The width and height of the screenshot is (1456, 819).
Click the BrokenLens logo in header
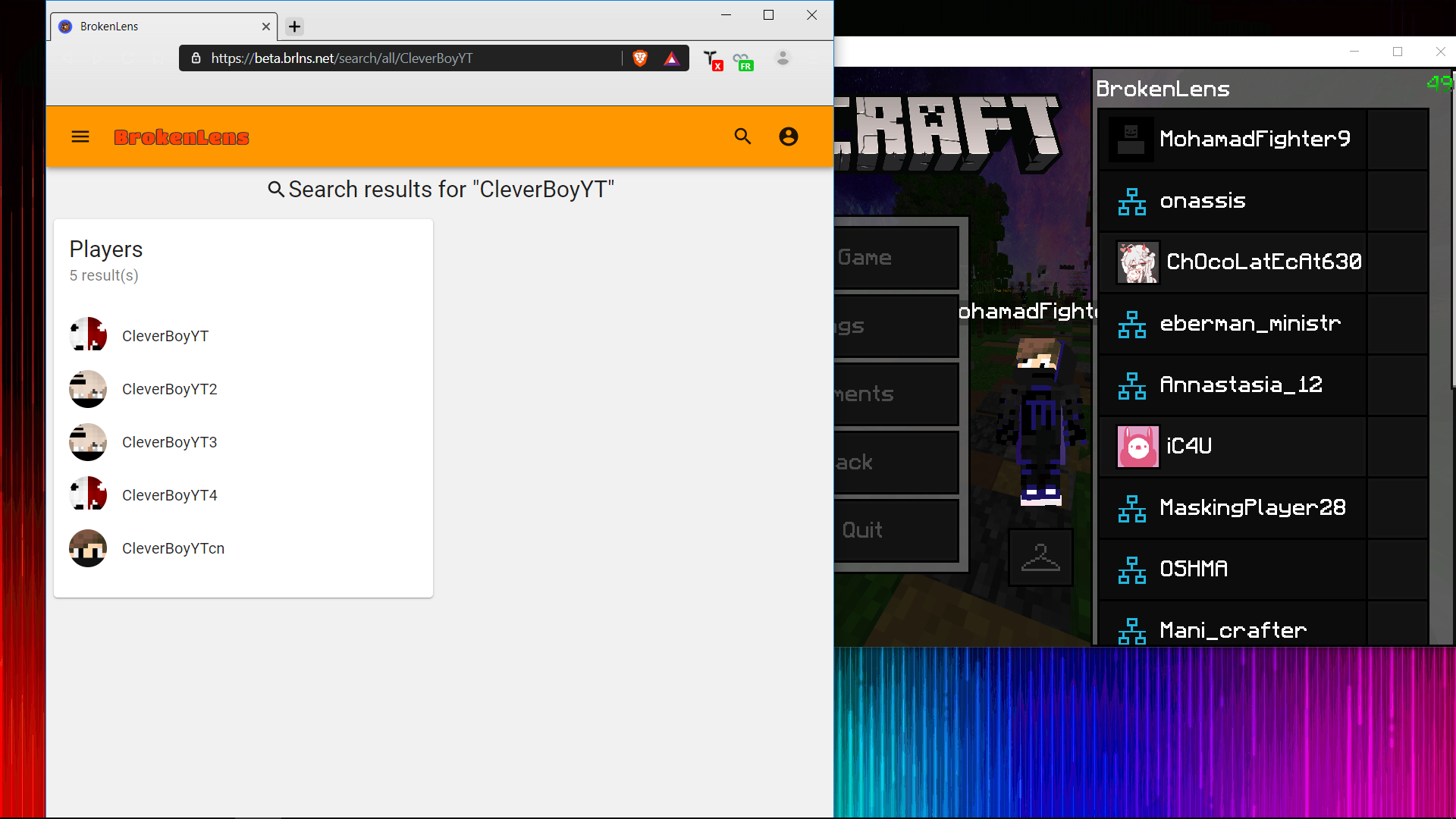[x=181, y=137]
